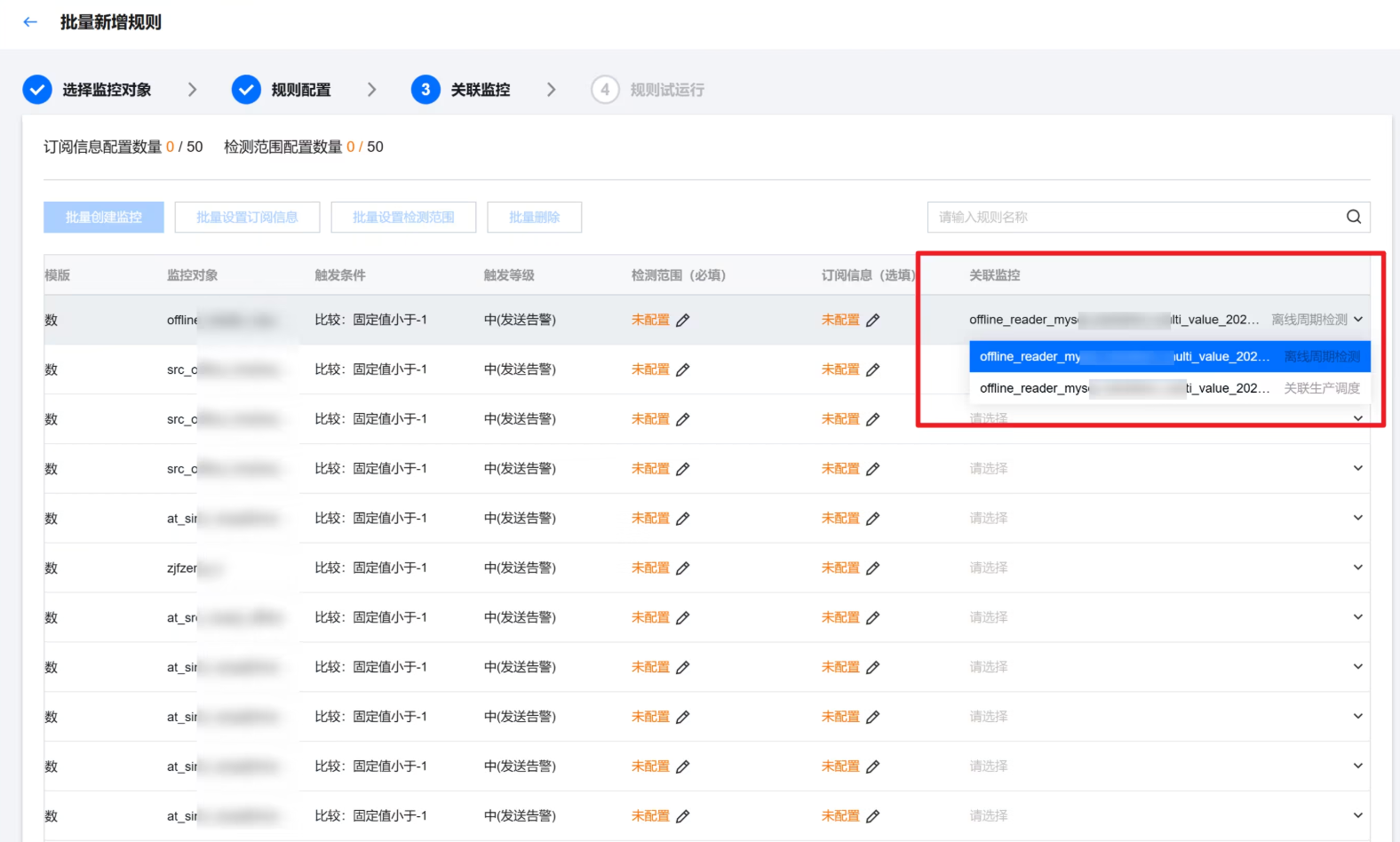Click the search magnifier icon in rule name field

[x=1353, y=217]
